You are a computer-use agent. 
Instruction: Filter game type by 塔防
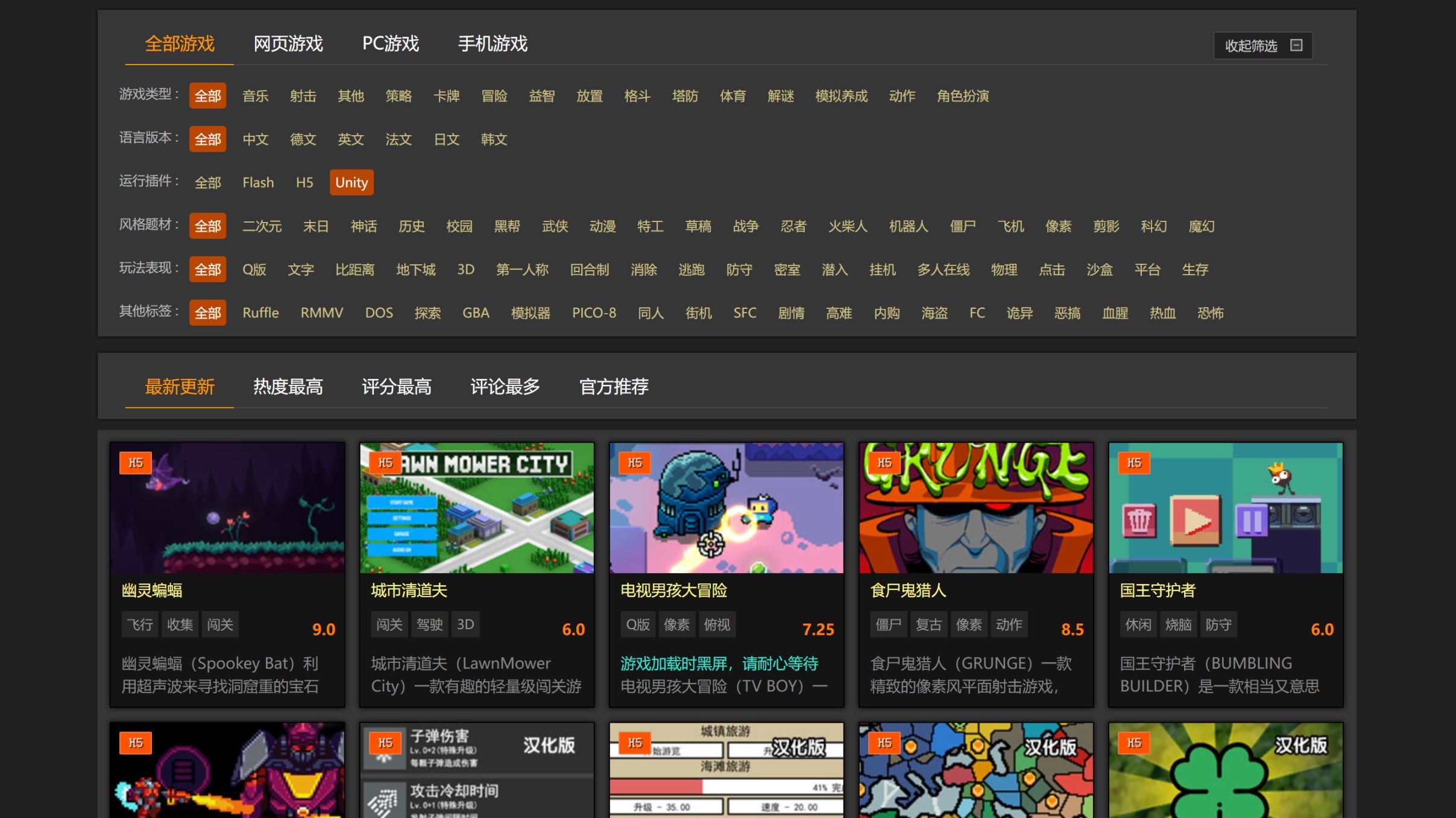[x=685, y=96]
